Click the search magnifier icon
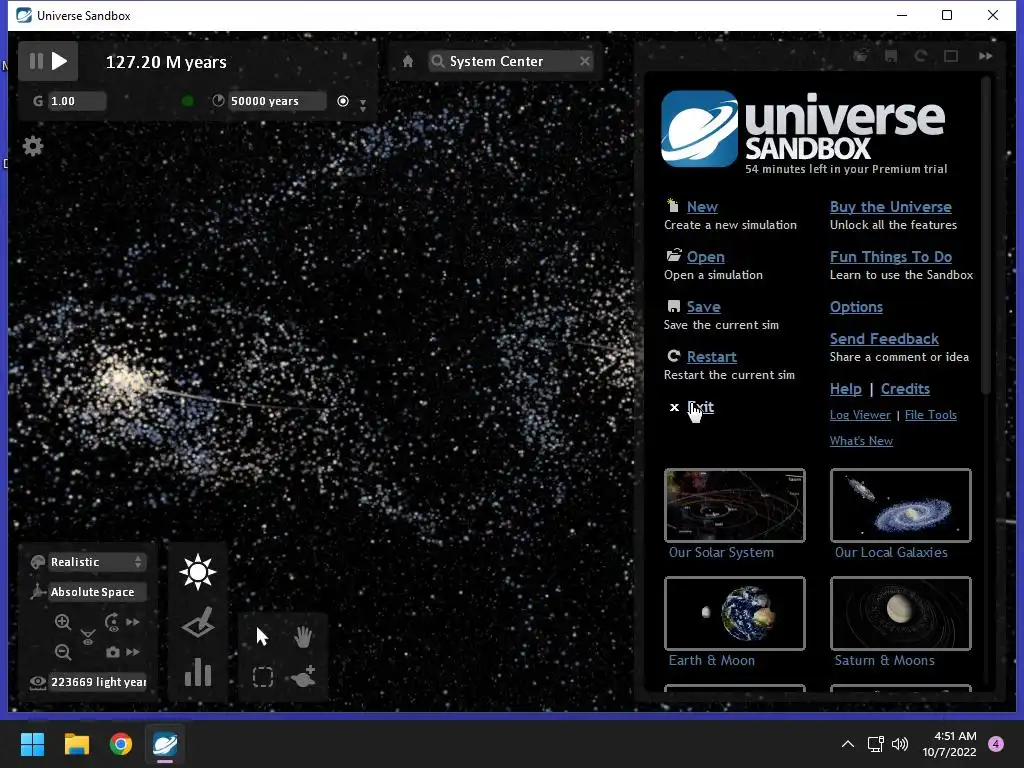The width and height of the screenshot is (1024, 768). (438, 61)
